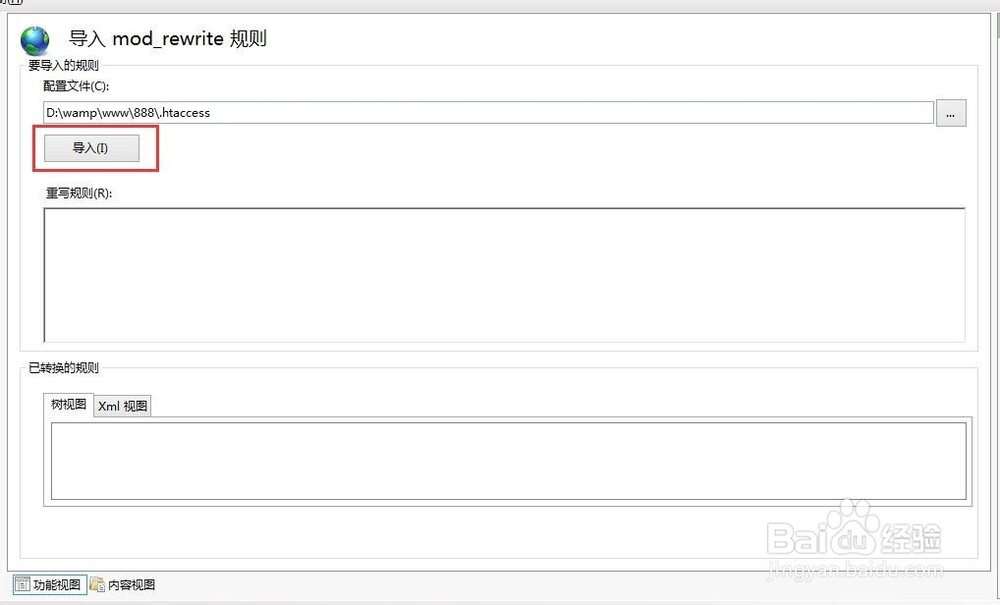Select the 内容视图 label at bottom
Image resolution: width=1000 pixels, height=605 pixels.
pyautogui.click(x=131, y=585)
